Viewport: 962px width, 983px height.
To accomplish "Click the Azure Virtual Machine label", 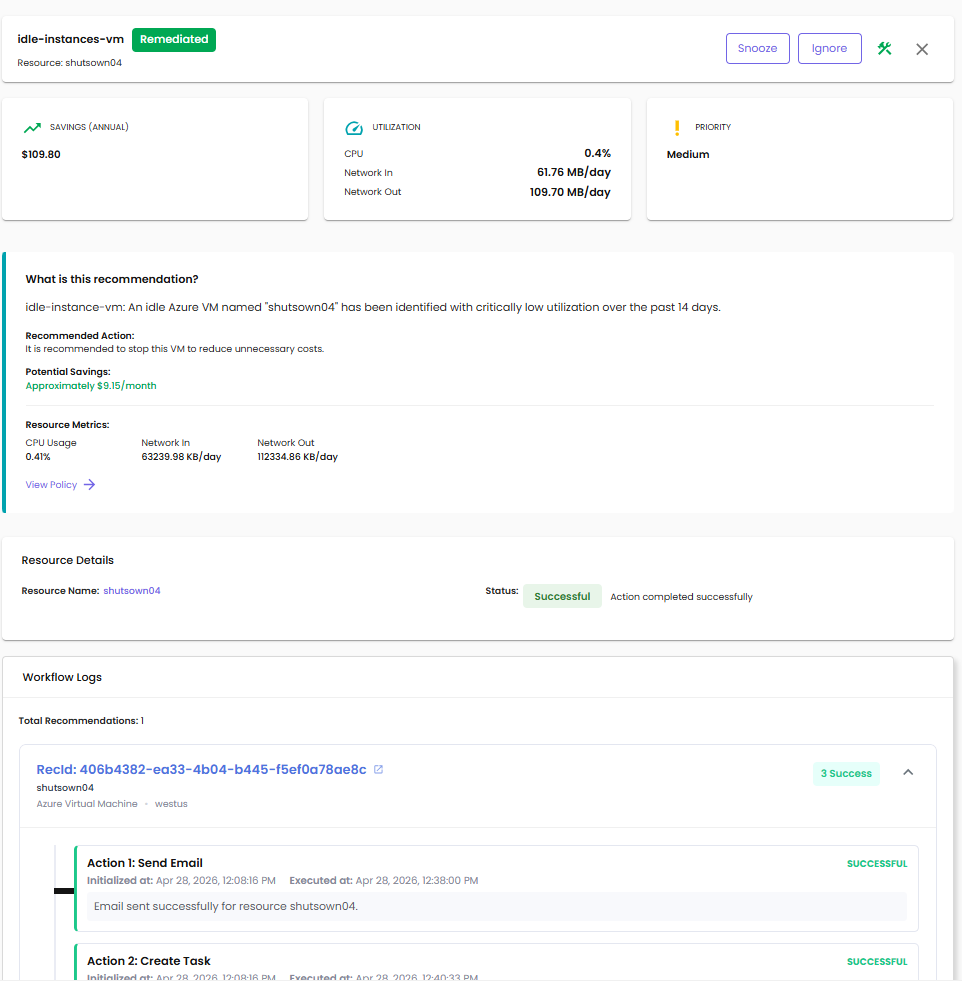I will [86, 804].
